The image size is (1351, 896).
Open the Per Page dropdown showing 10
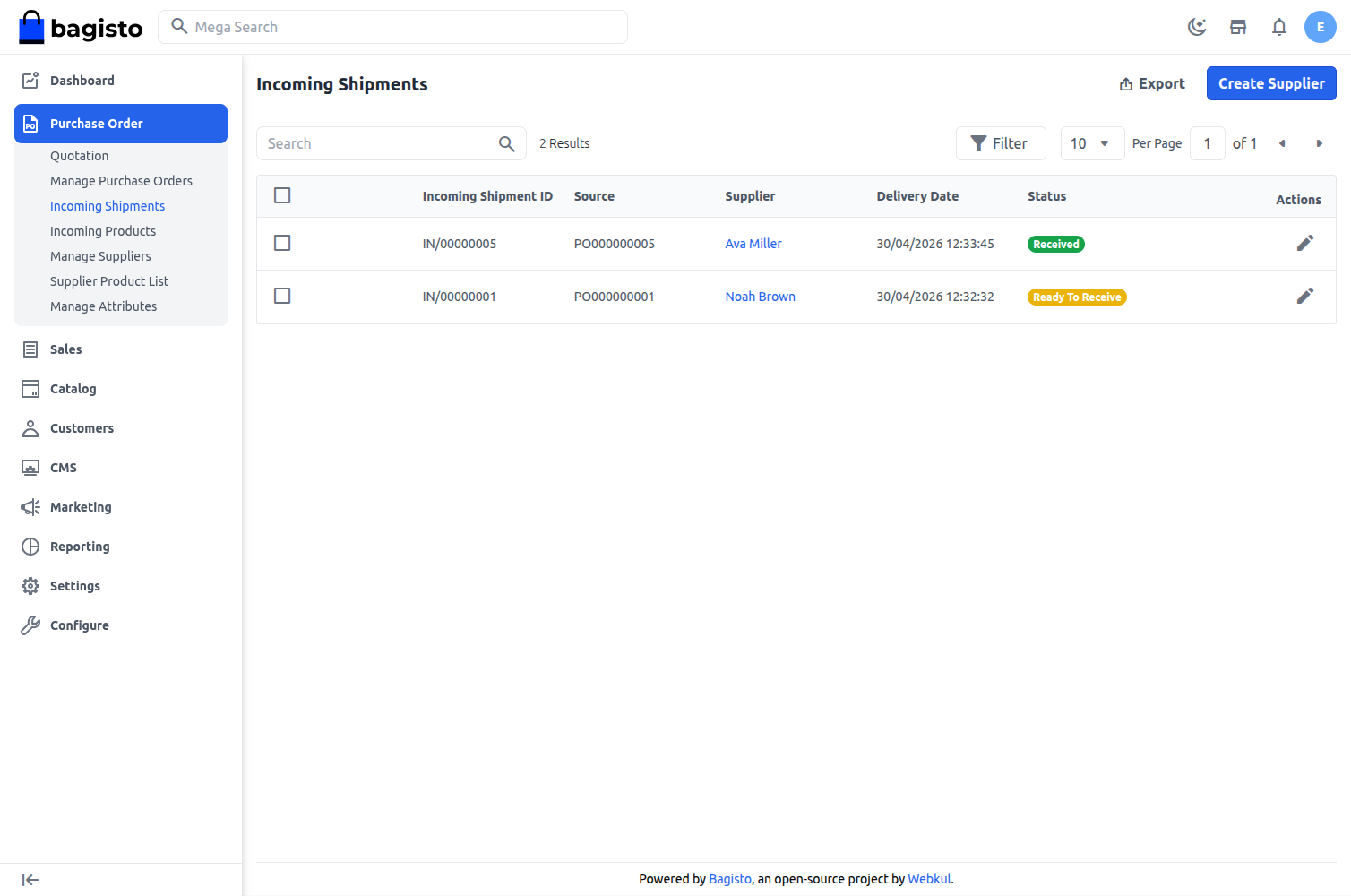pos(1092,143)
